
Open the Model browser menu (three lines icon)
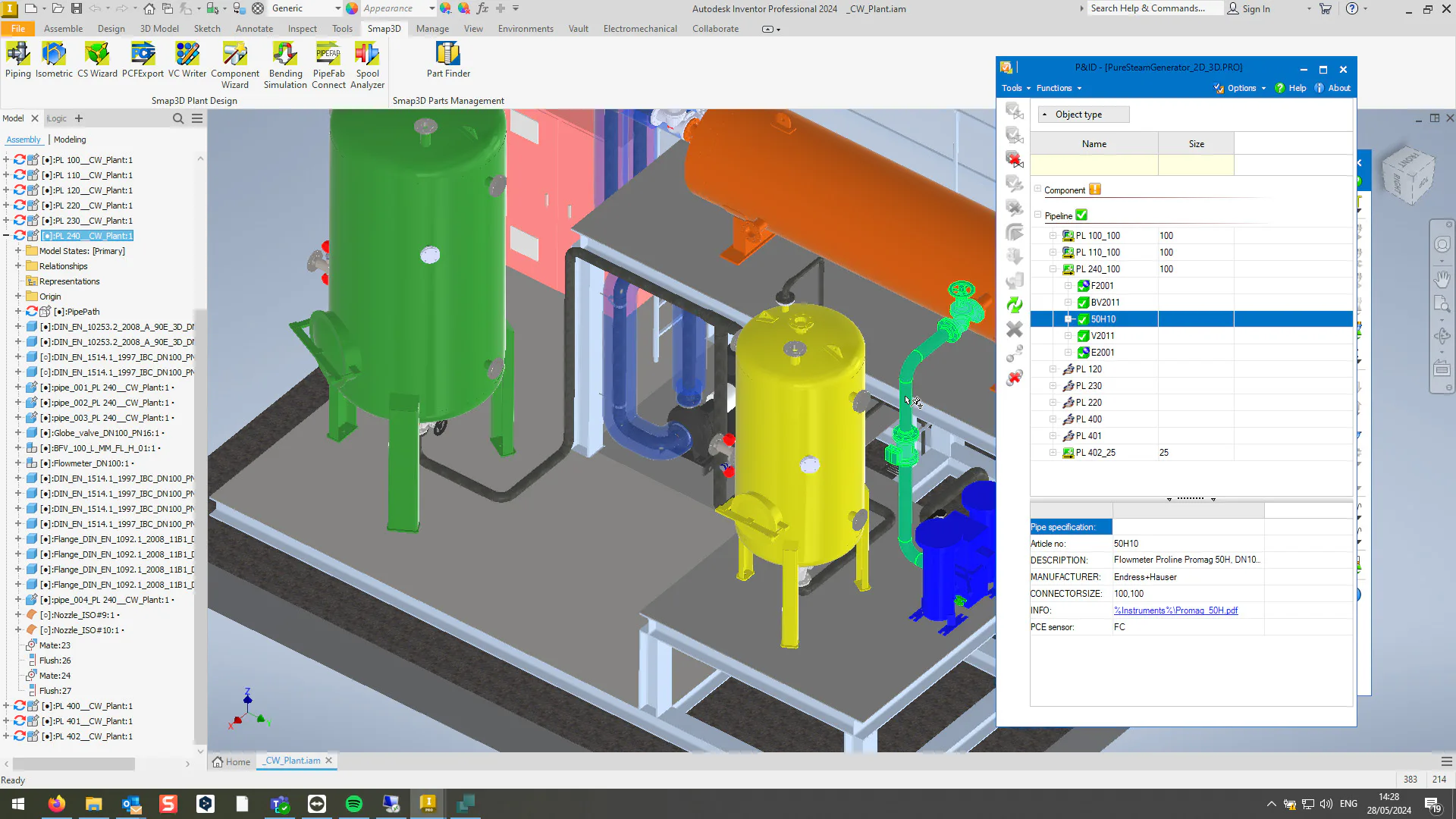pos(197,118)
